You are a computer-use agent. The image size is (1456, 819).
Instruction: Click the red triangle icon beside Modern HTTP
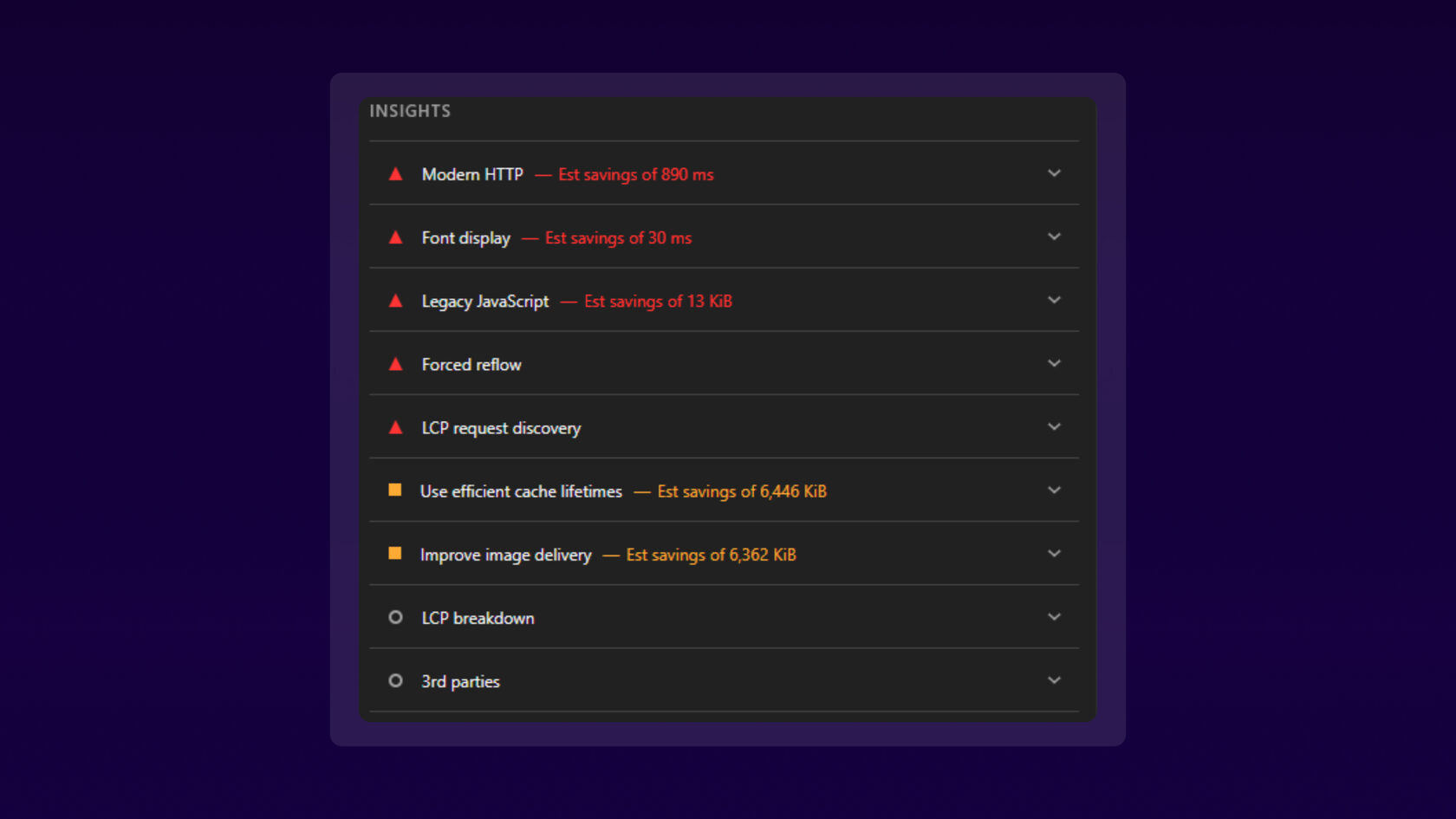pyautogui.click(x=395, y=174)
